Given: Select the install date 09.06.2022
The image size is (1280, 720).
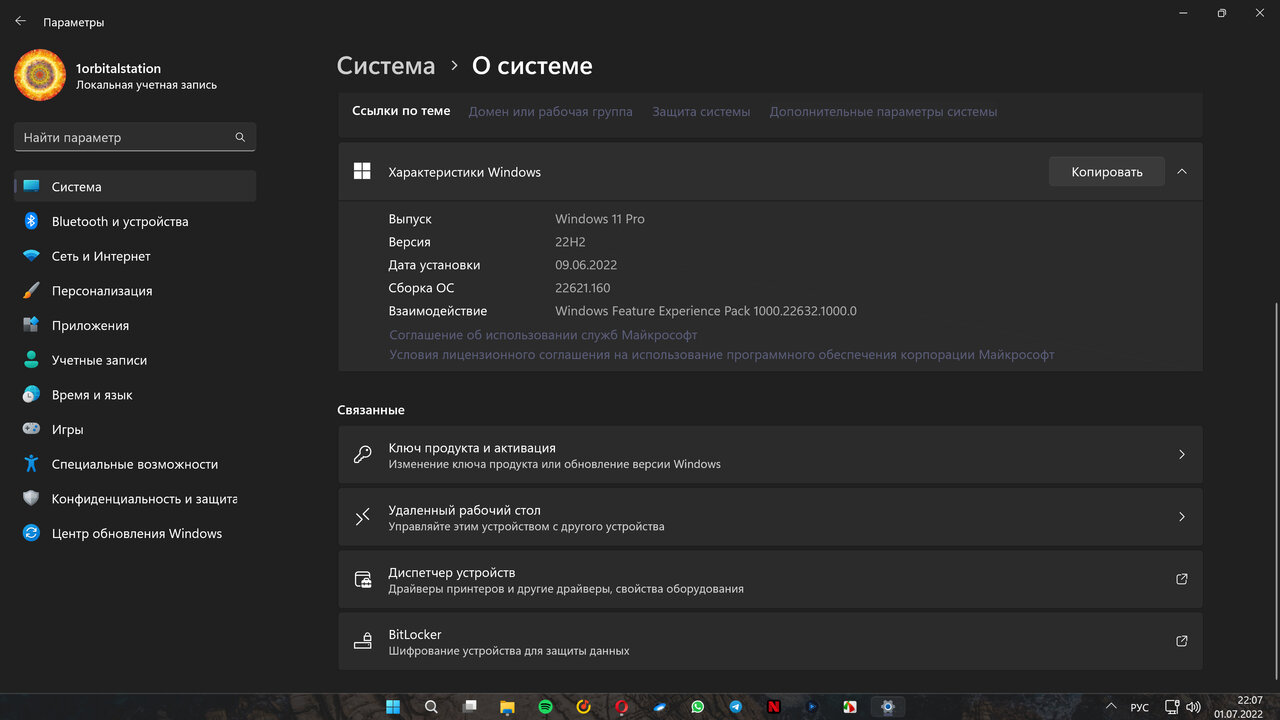Looking at the screenshot, I should click(586, 265).
